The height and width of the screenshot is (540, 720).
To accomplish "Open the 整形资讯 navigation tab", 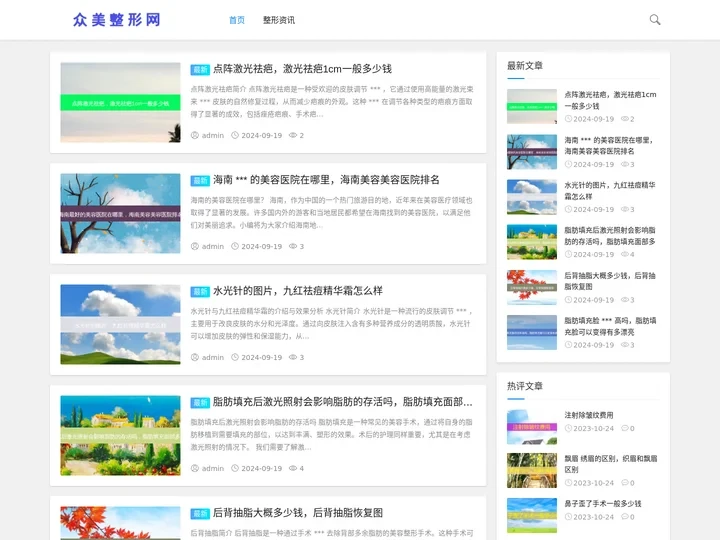I will pyautogui.click(x=279, y=20).
